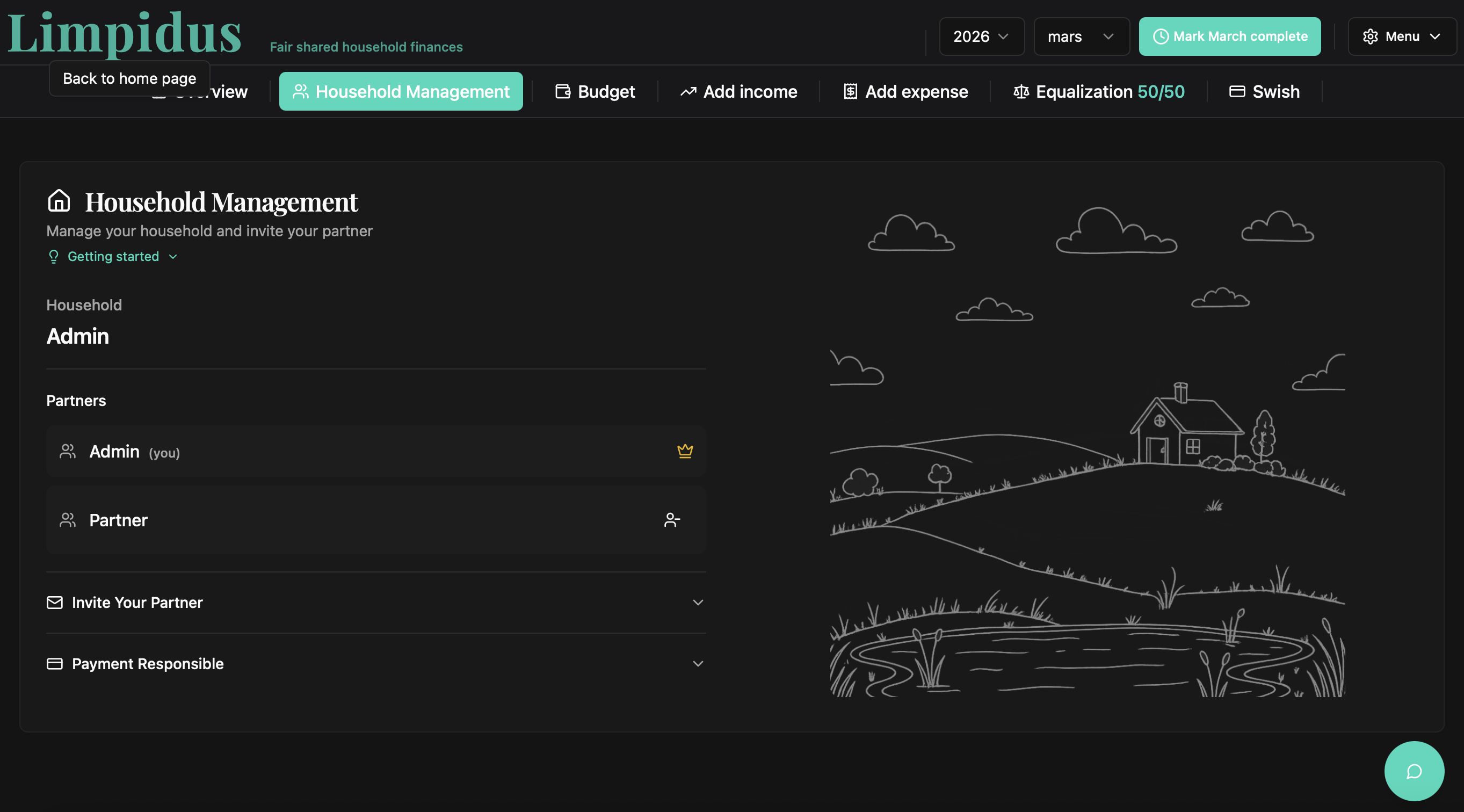
Task: Open the chat bubble in bottom corner
Action: click(x=1414, y=771)
